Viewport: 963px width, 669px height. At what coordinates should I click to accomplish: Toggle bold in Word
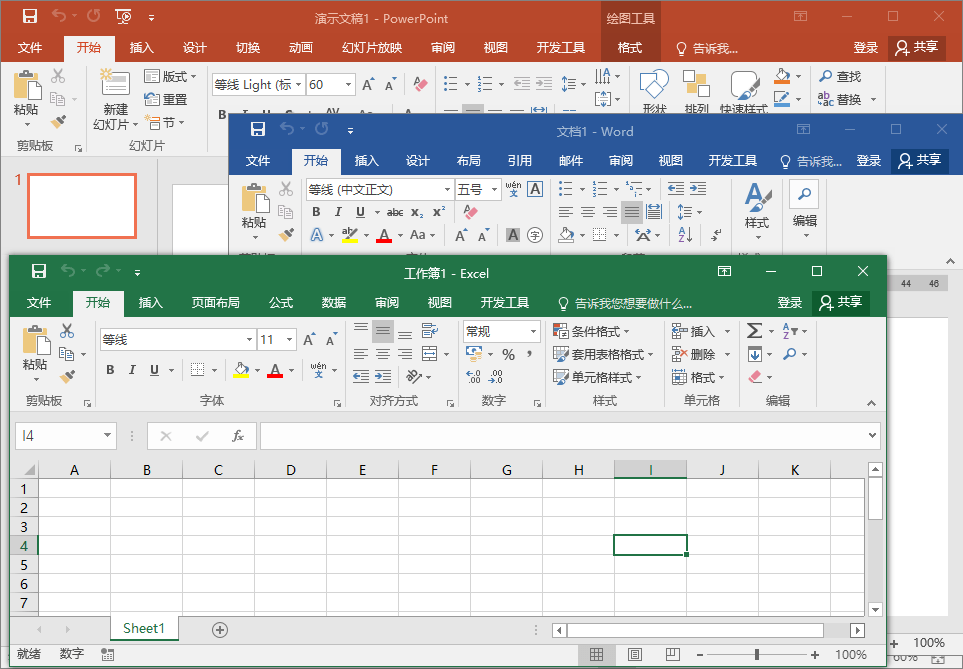[x=316, y=212]
